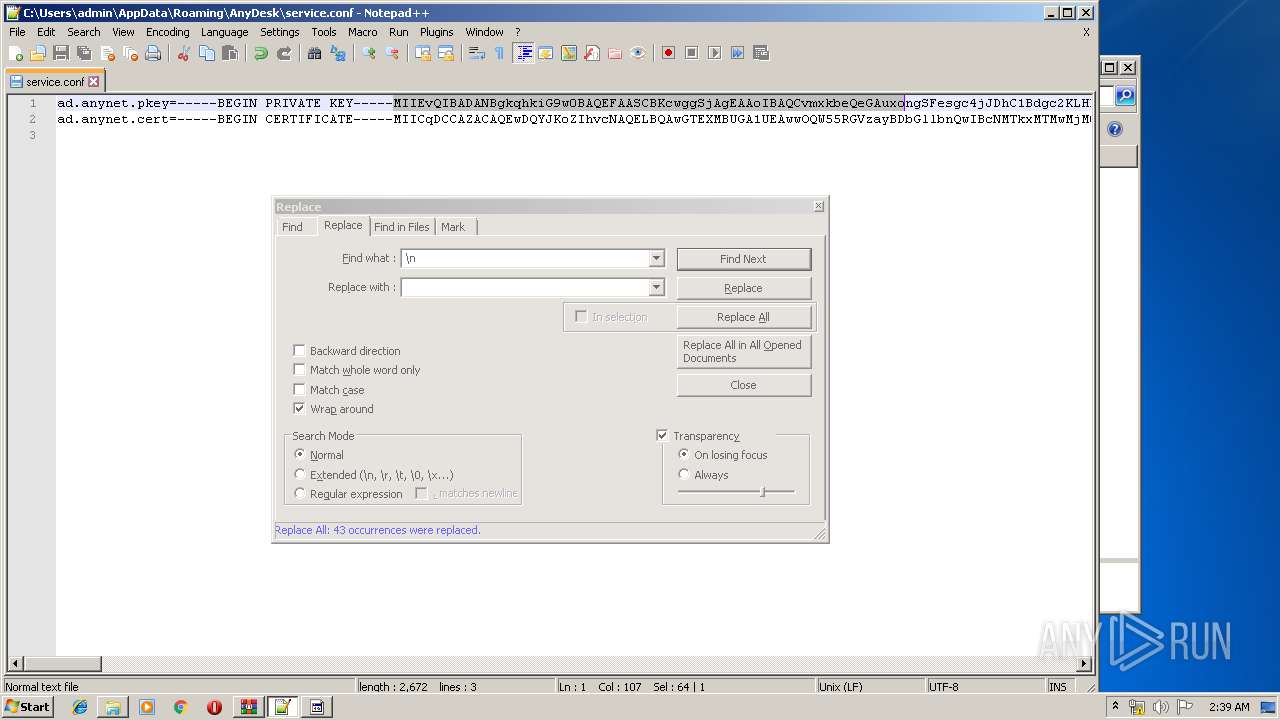Set transparency to Always
The image size is (1280, 720).
[x=684, y=475]
